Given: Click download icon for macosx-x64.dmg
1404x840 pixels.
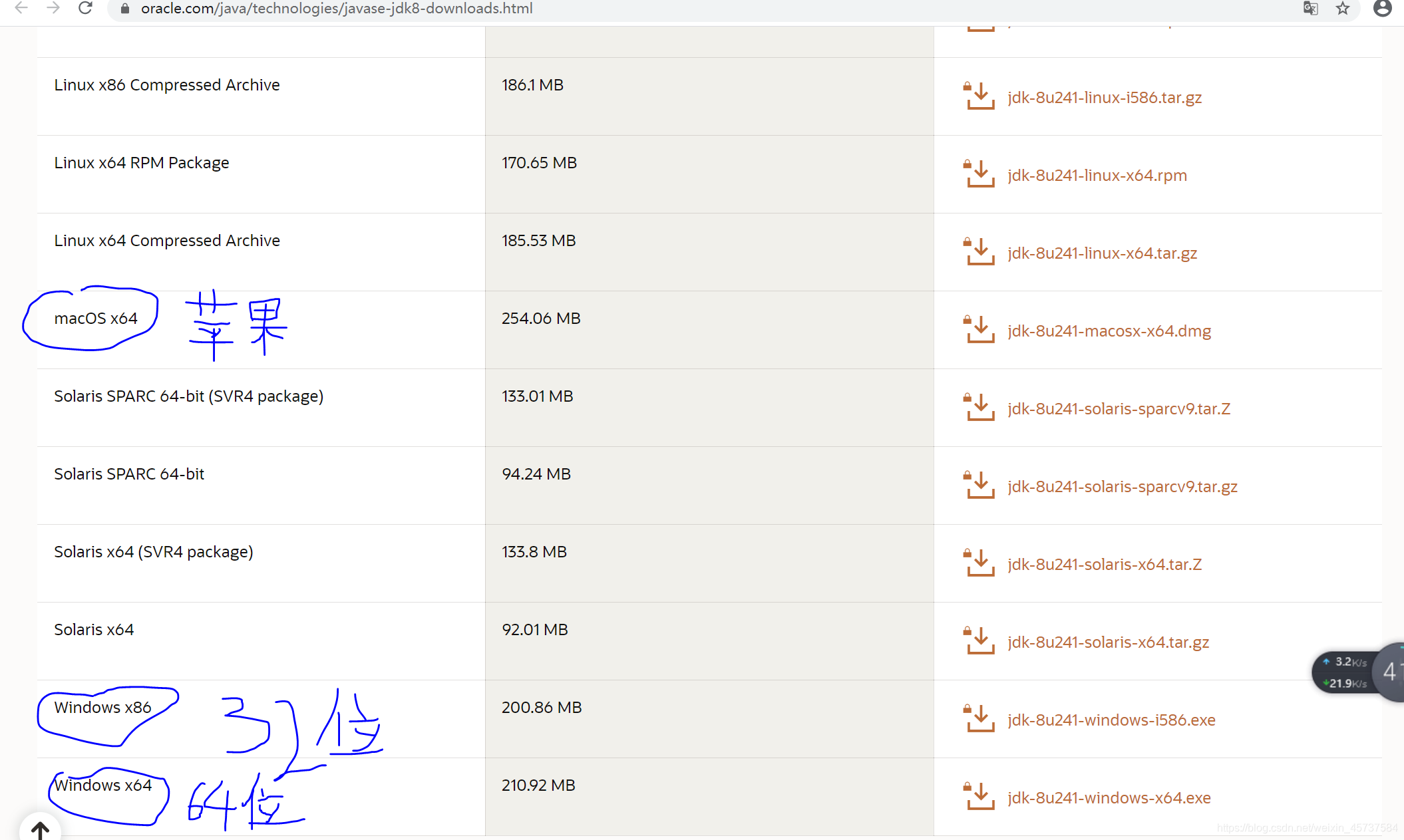Looking at the screenshot, I should (979, 329).
